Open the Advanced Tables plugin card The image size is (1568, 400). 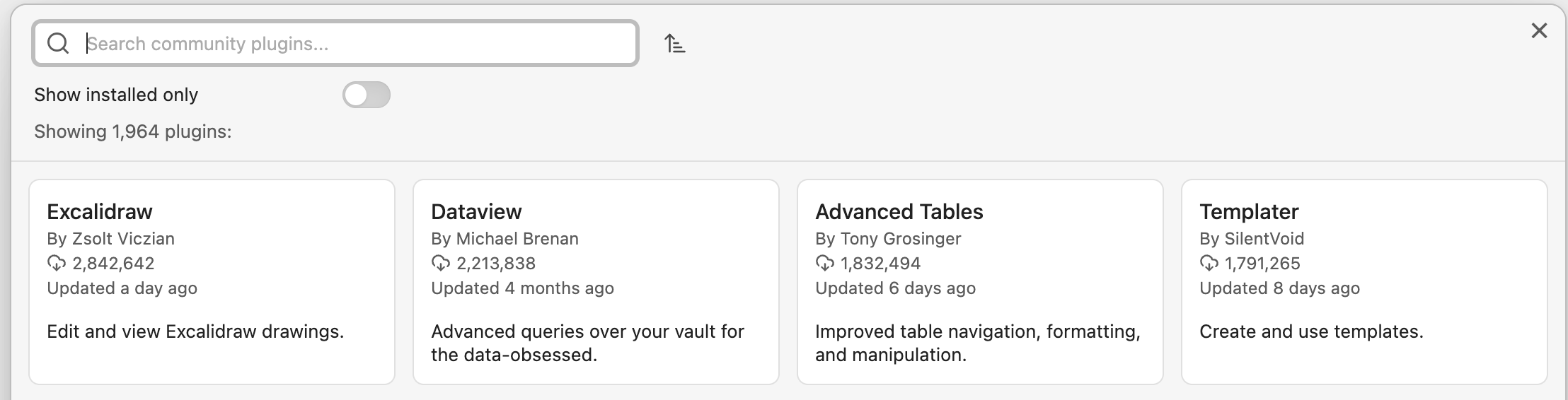click(980, 282)
